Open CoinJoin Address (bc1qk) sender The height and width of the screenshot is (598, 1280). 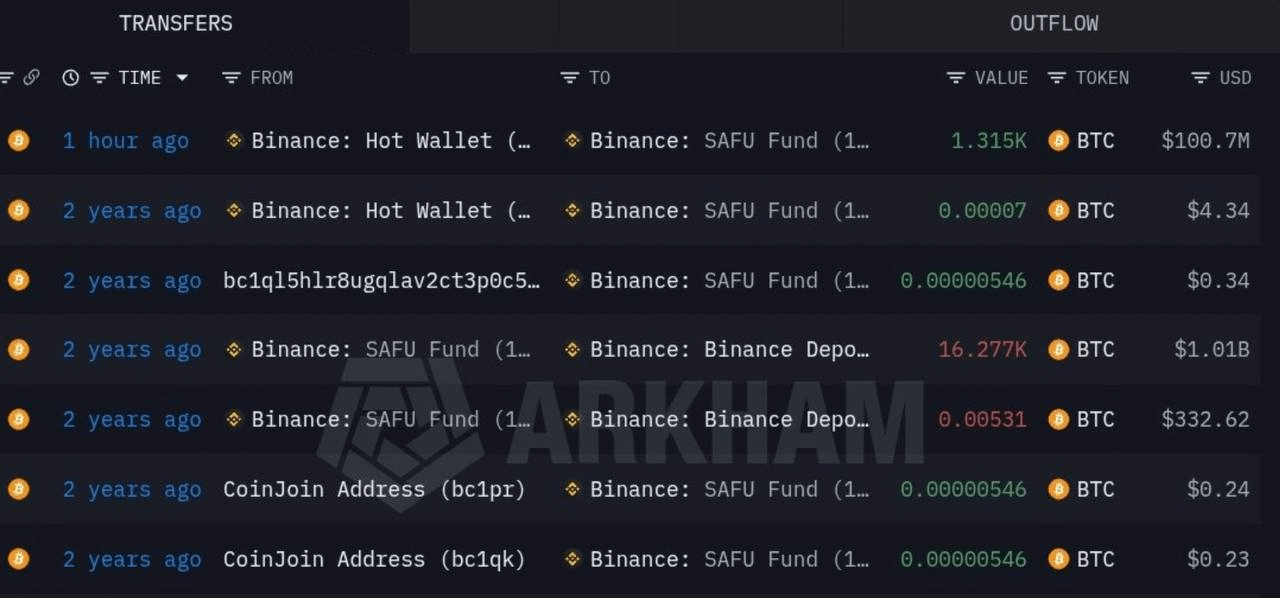coord(373,559)
